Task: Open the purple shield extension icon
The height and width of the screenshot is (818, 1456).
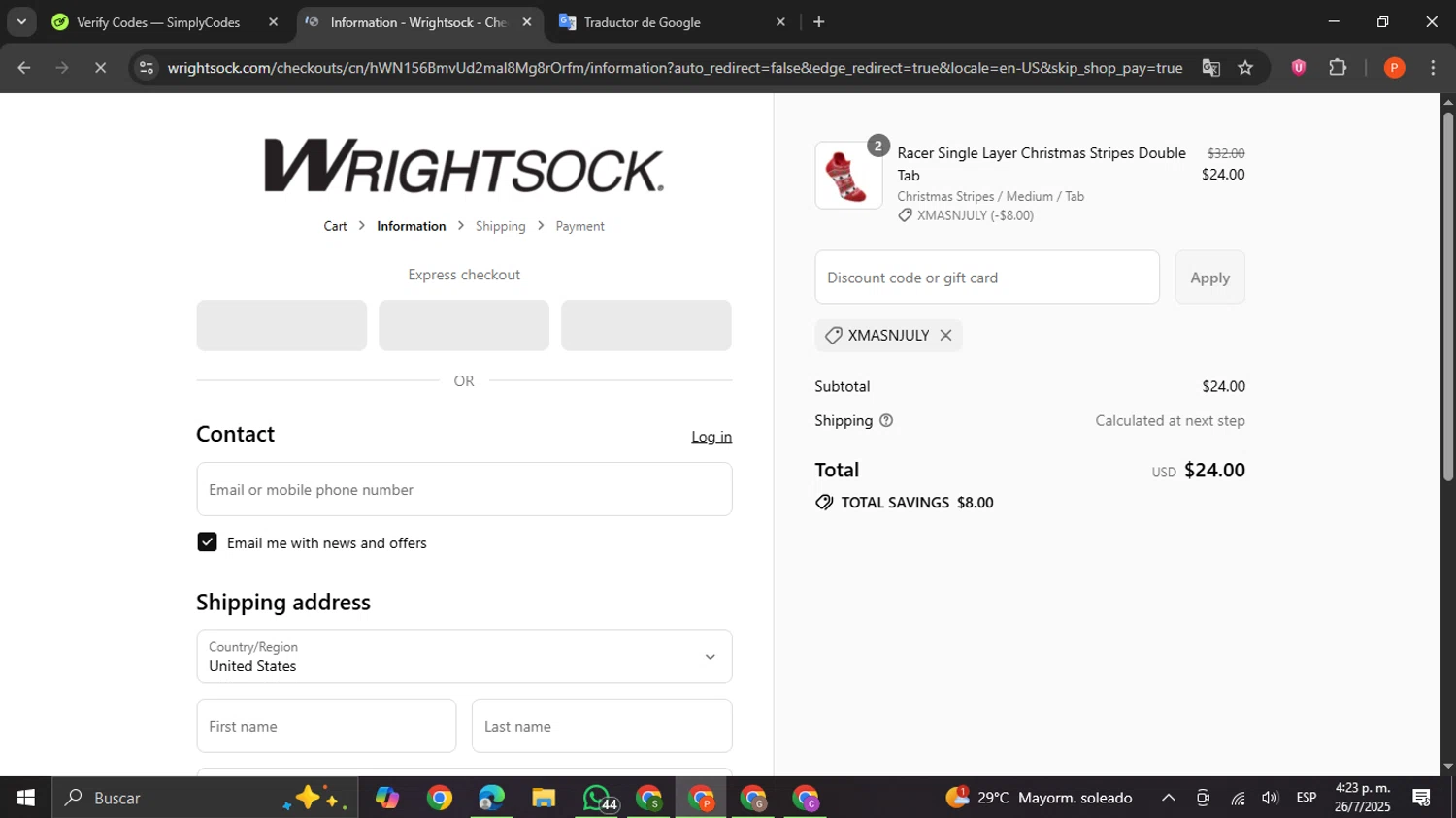Action: (1298, 68)
